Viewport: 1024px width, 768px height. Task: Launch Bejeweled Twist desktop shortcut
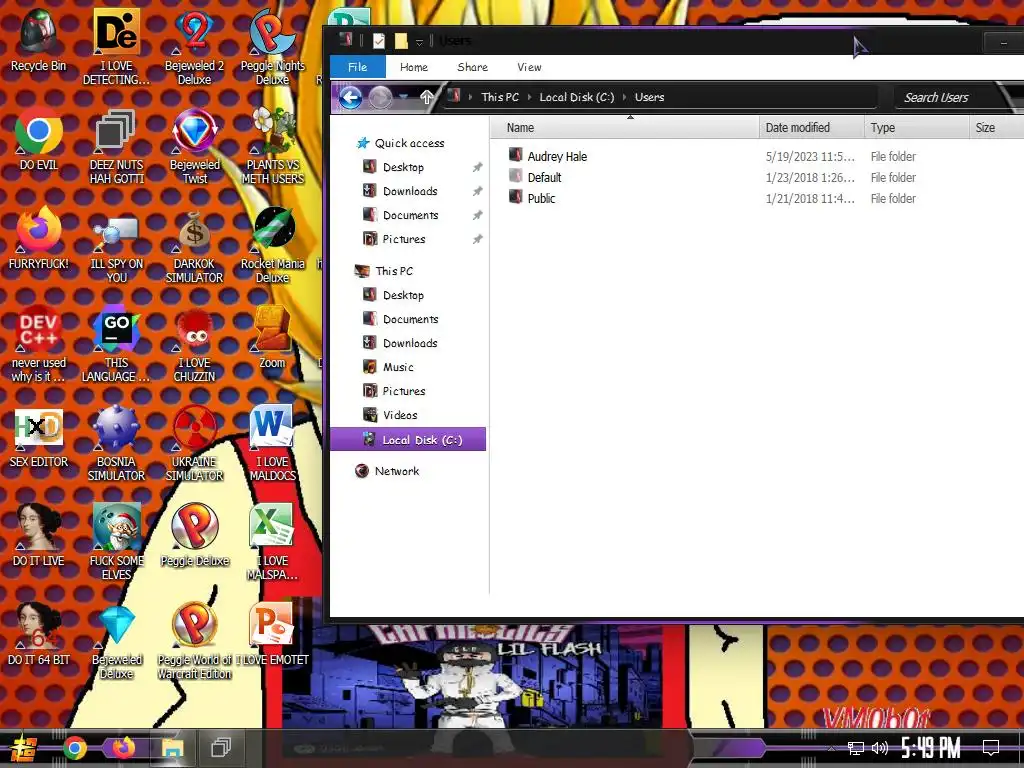click(194, 146)
